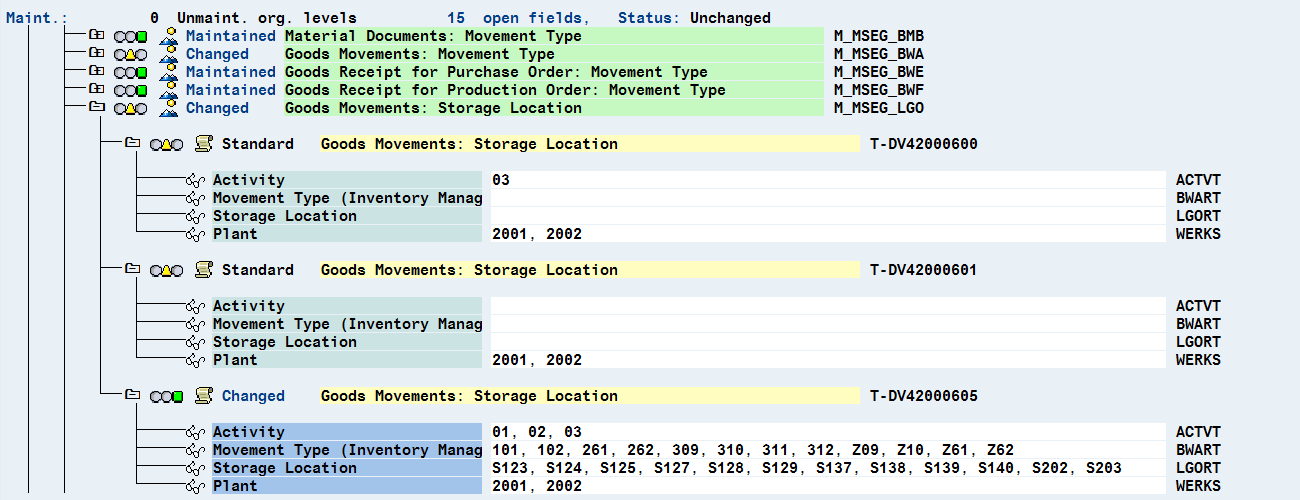
Task: Click glasses icon beside Storage Location in T-DV42000605
Action: (x=195, y=468)
